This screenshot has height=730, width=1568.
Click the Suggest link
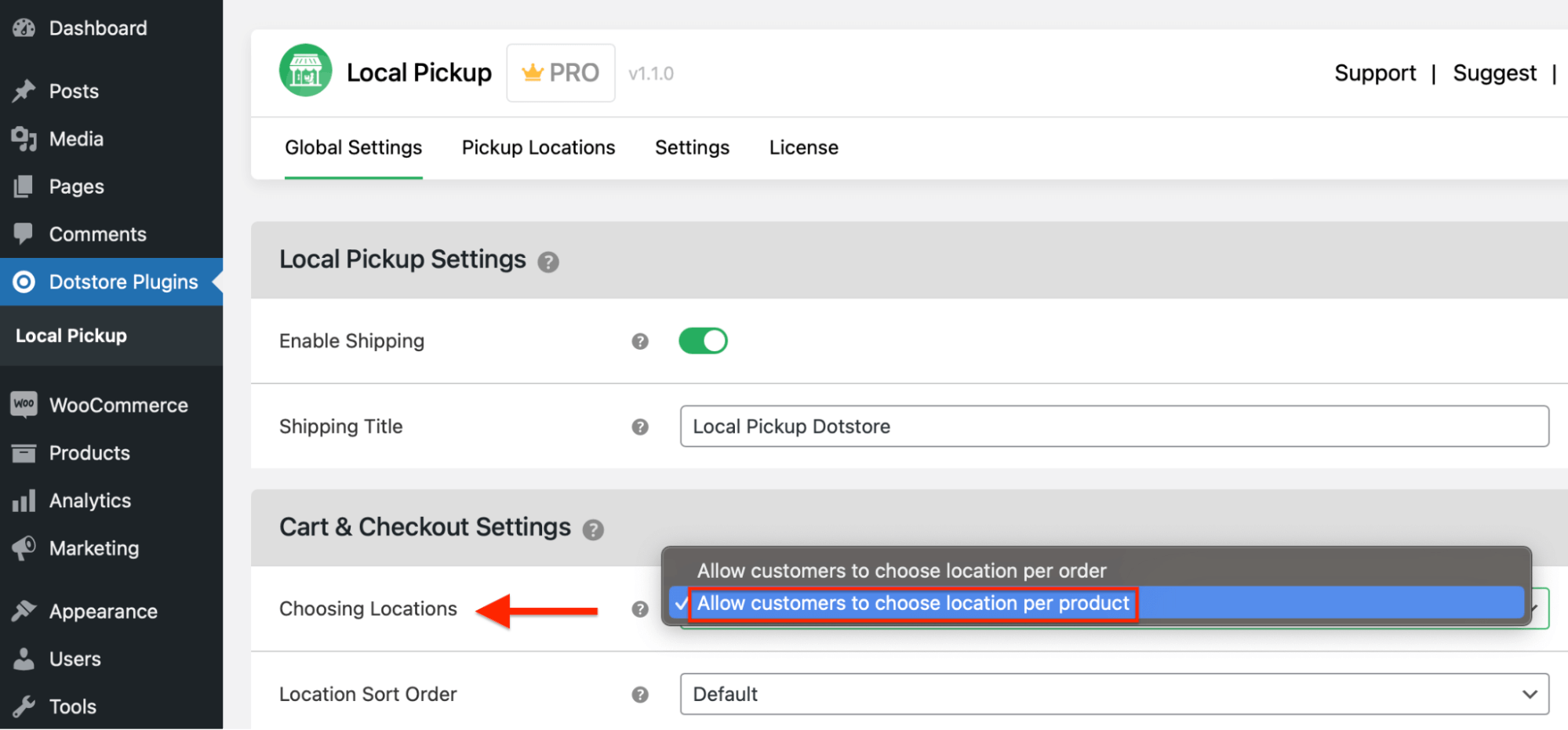[x=1493, y=72]
